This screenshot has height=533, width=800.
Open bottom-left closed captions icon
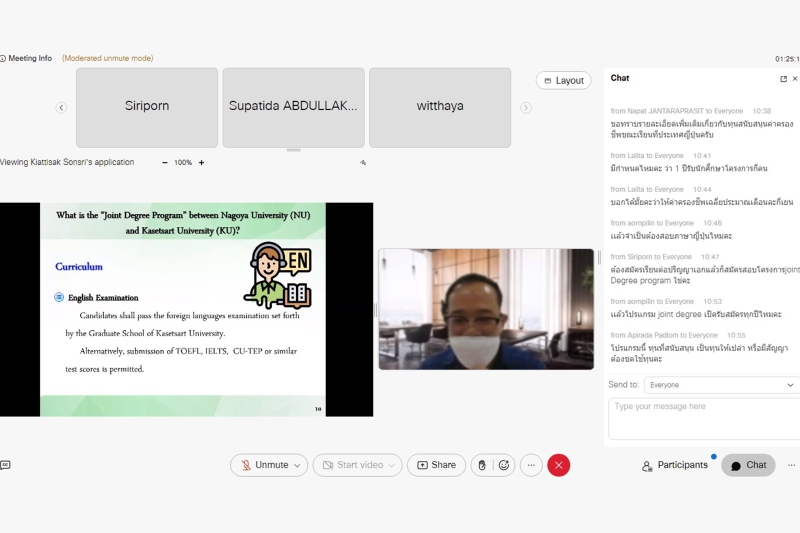[6, 465]
